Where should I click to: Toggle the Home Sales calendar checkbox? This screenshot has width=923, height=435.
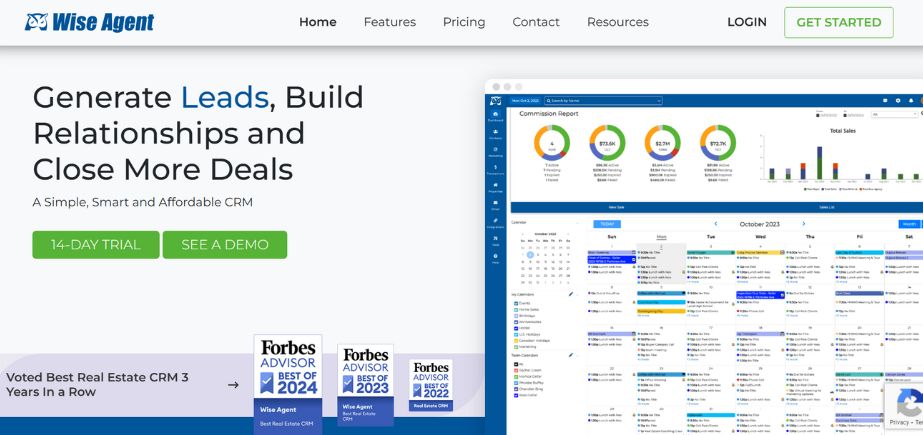coord(516,310)
